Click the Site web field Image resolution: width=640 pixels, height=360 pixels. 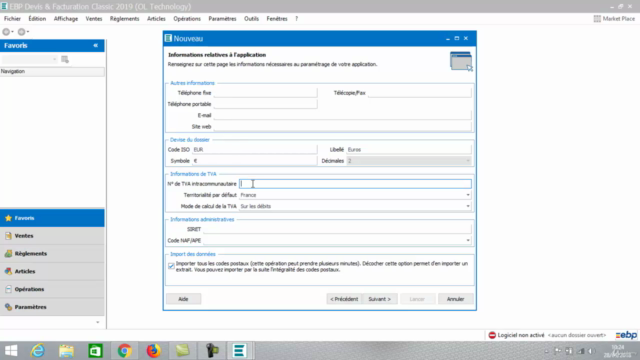342,127
